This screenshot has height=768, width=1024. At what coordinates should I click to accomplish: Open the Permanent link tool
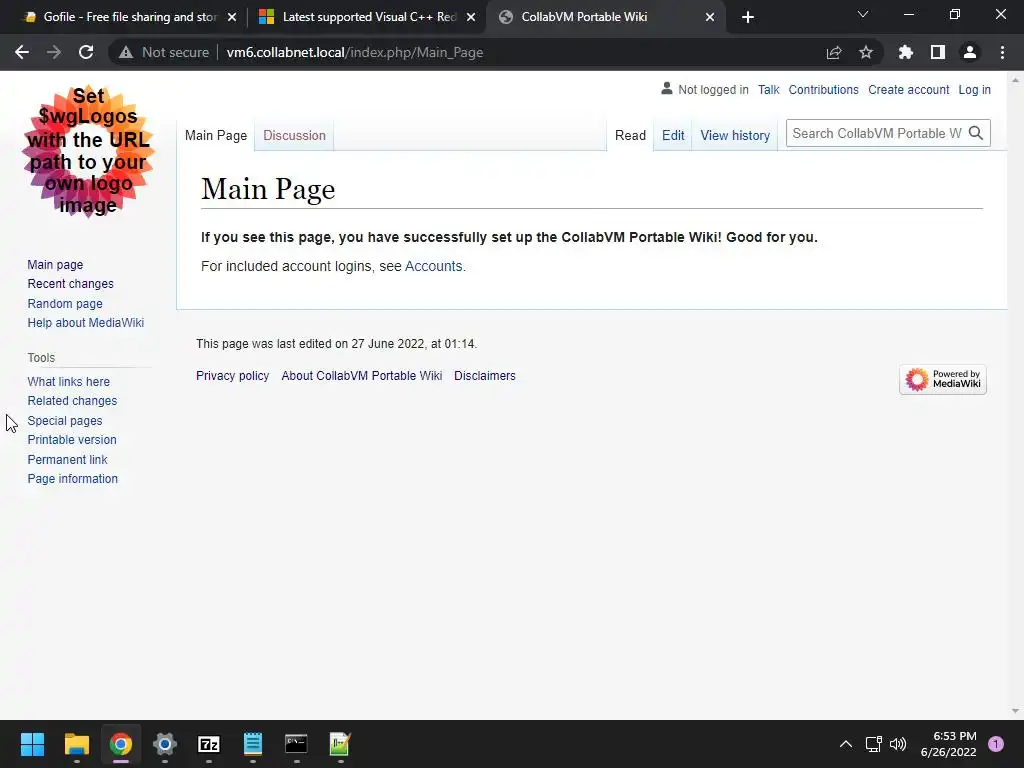(x=67, y=459)
